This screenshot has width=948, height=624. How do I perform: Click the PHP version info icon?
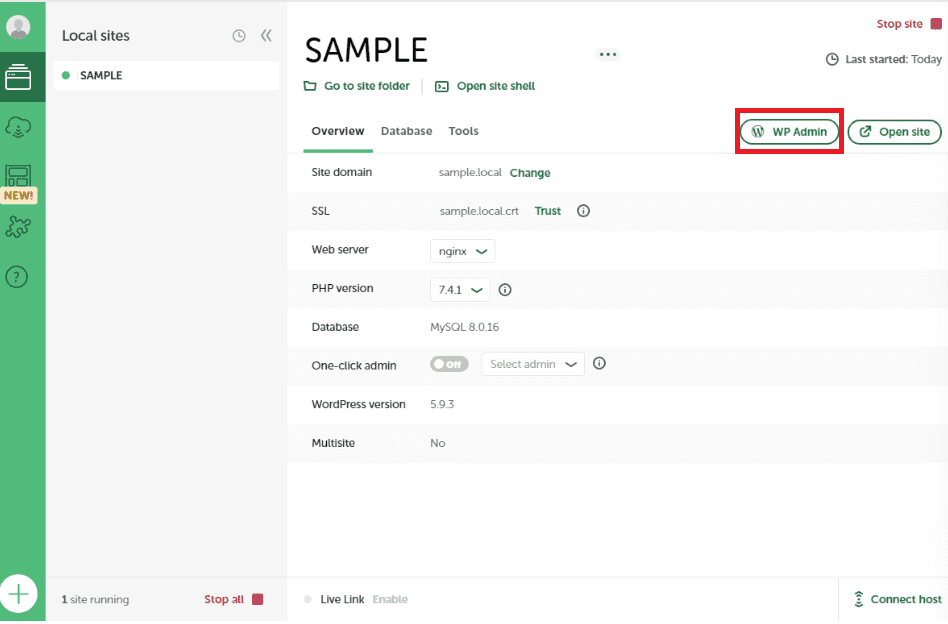click(x=505, y=290)
